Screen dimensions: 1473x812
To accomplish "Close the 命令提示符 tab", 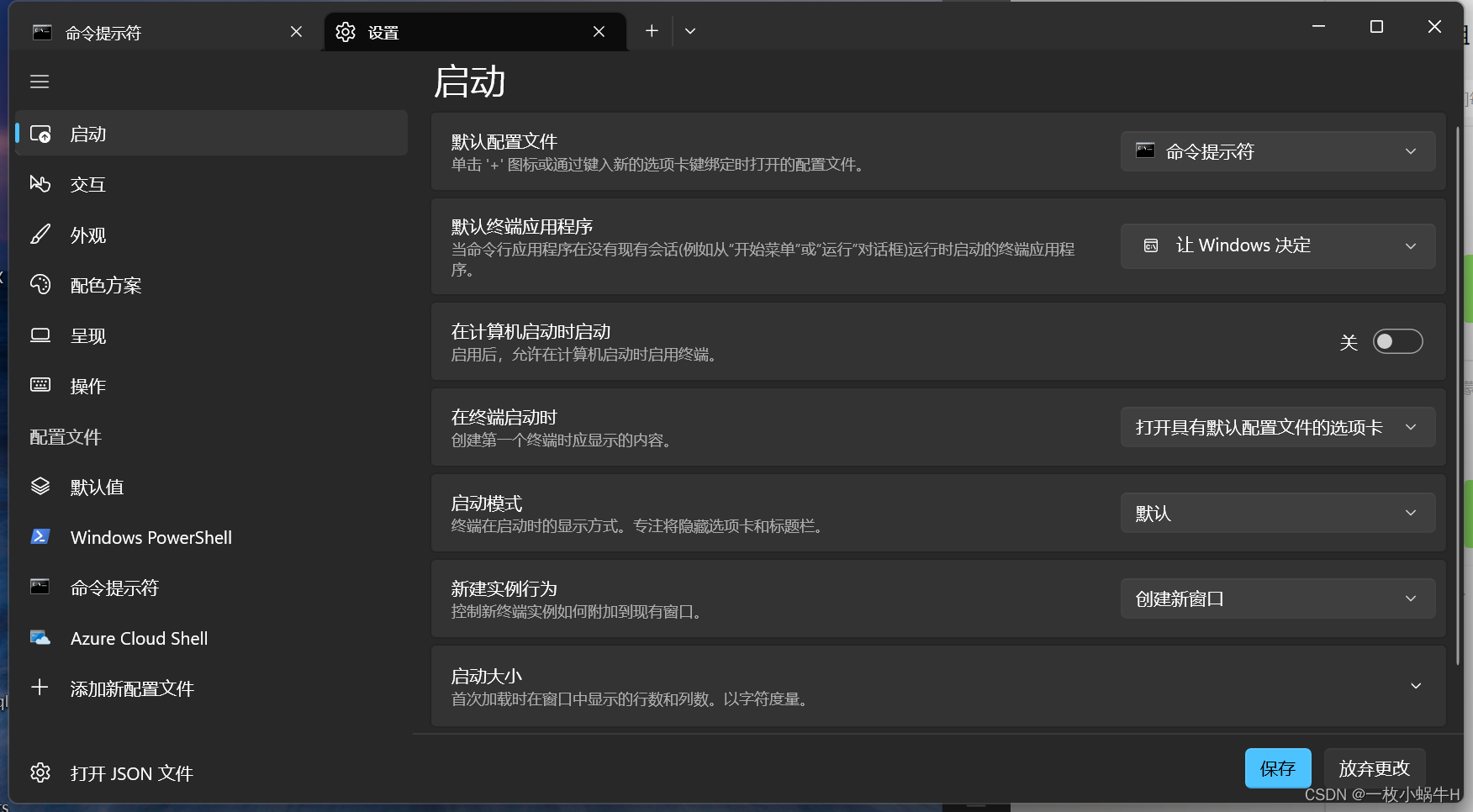I will pyautogui.click(x=296, y=32).
